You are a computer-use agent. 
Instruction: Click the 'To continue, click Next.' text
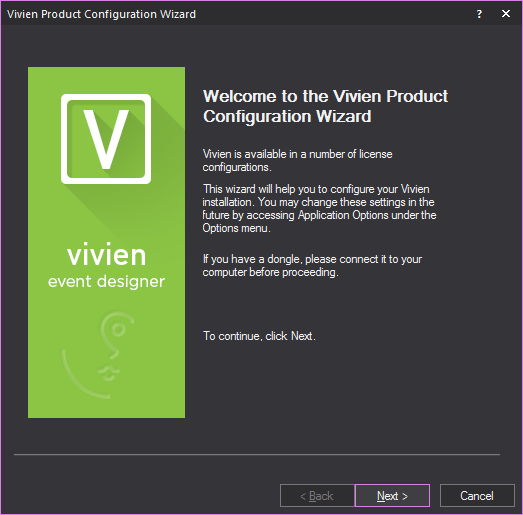pyautogui.click(x=259, y=336)
